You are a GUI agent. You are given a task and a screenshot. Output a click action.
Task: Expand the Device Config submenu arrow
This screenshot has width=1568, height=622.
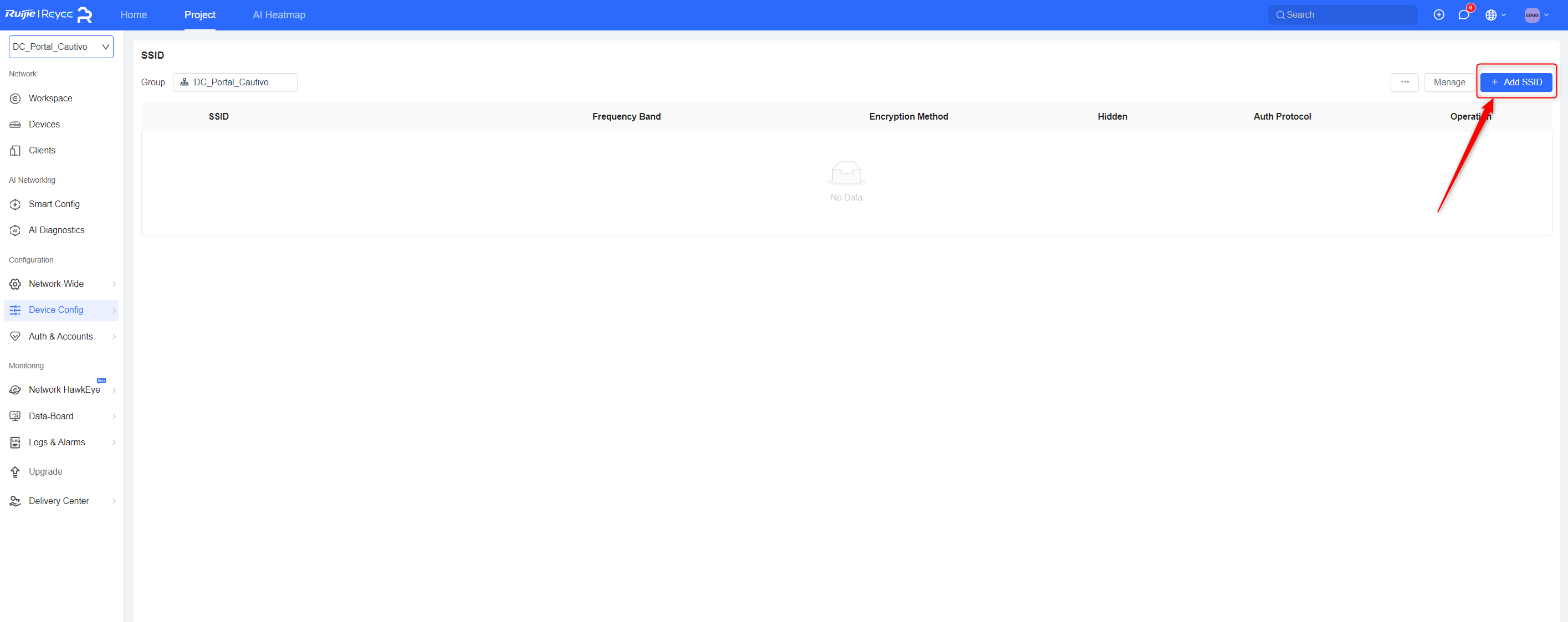coord(114,310)
